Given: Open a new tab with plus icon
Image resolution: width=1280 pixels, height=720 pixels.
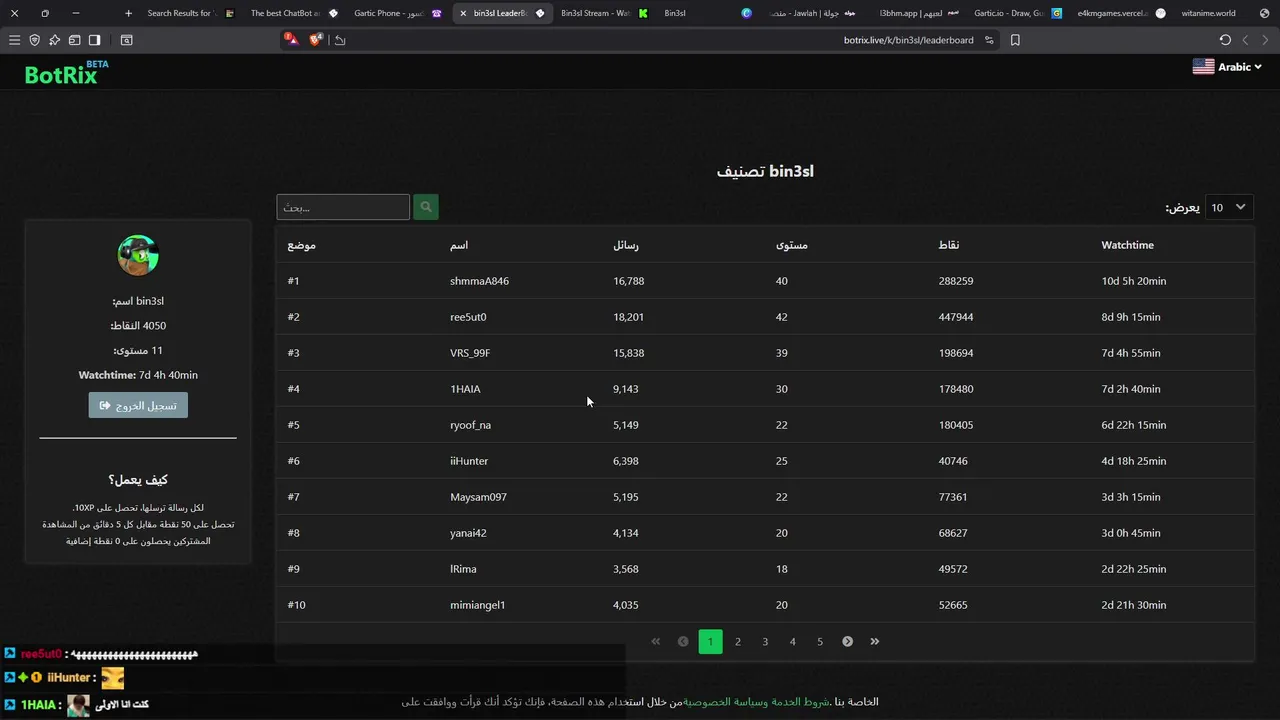Looking at the screenshot, I should (x=128, y=13).
